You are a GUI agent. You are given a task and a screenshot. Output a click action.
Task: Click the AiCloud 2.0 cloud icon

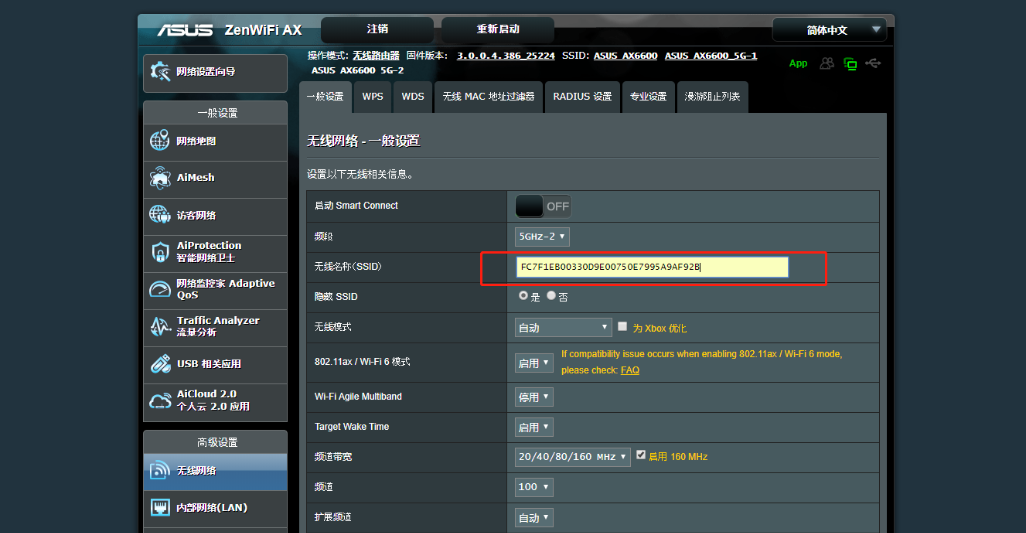(x=160, y=400)
